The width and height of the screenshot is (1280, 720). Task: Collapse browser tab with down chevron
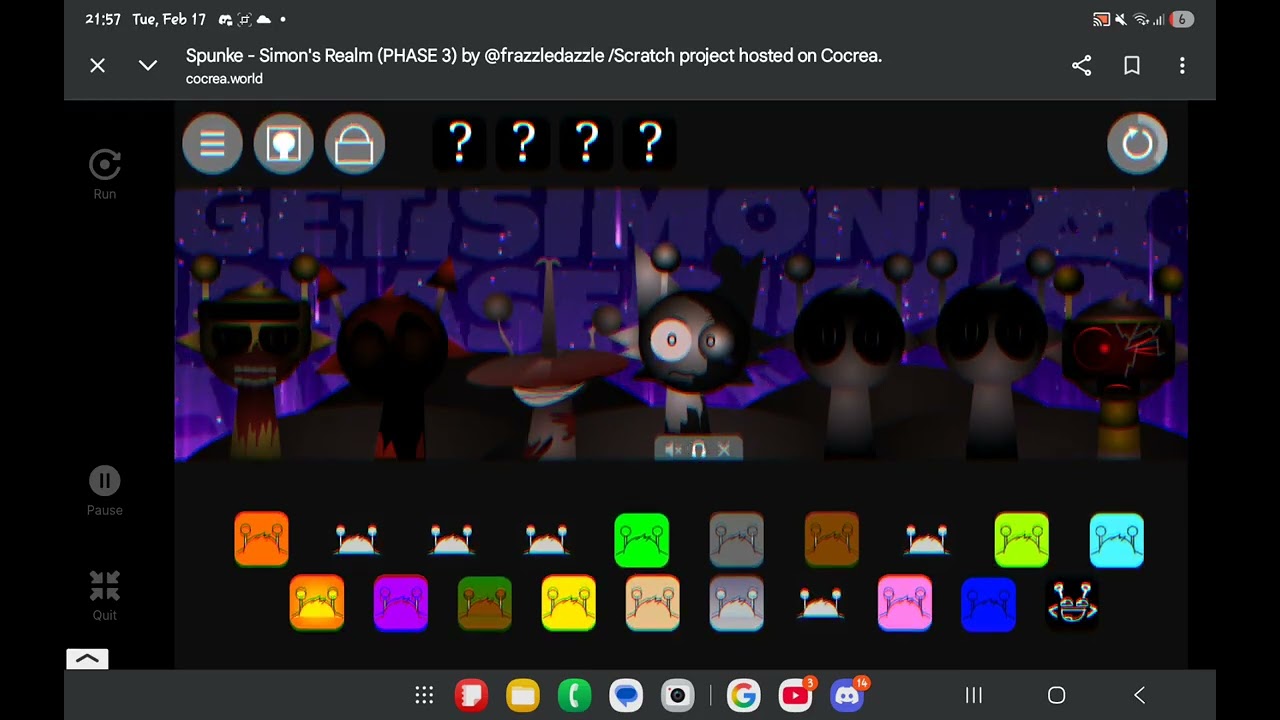pos(148,65)
